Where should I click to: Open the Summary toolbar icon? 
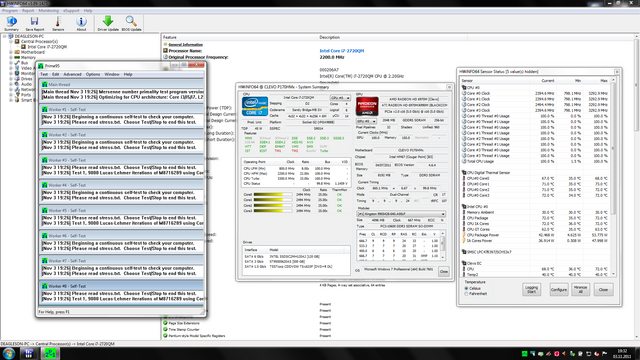tap(11, 23)
